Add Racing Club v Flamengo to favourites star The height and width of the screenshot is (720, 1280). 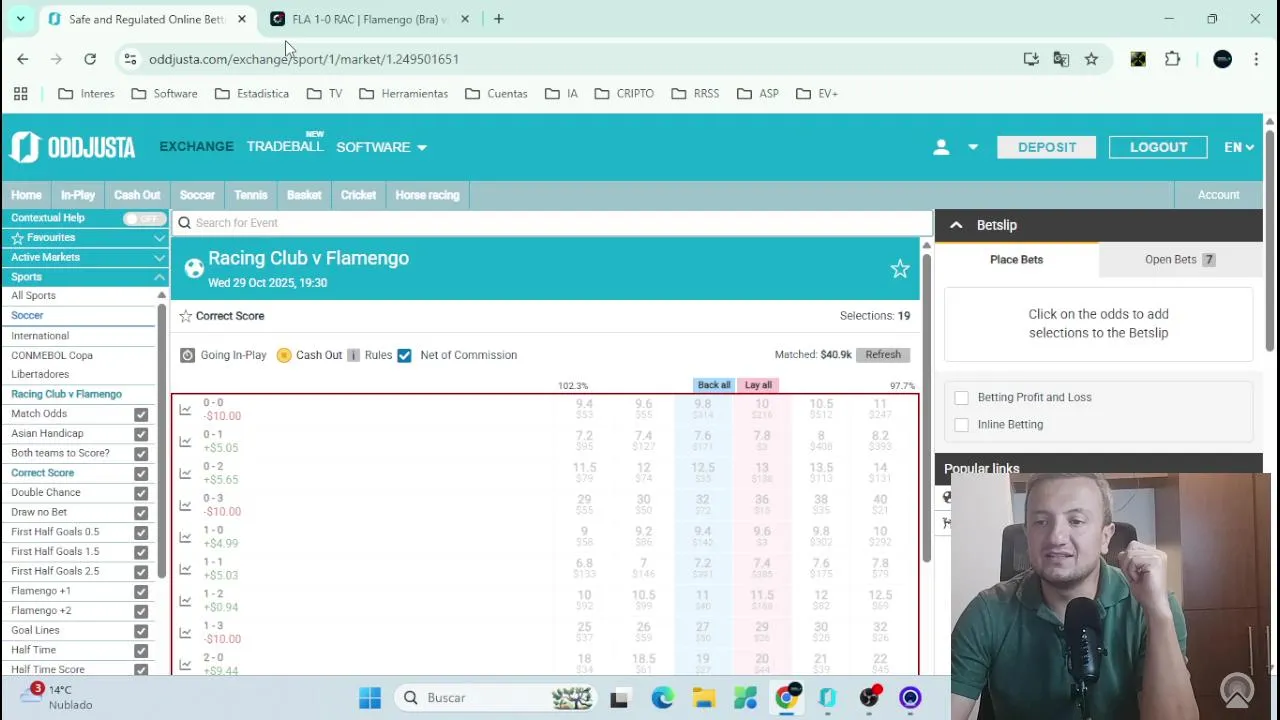[x=900, y=269]
